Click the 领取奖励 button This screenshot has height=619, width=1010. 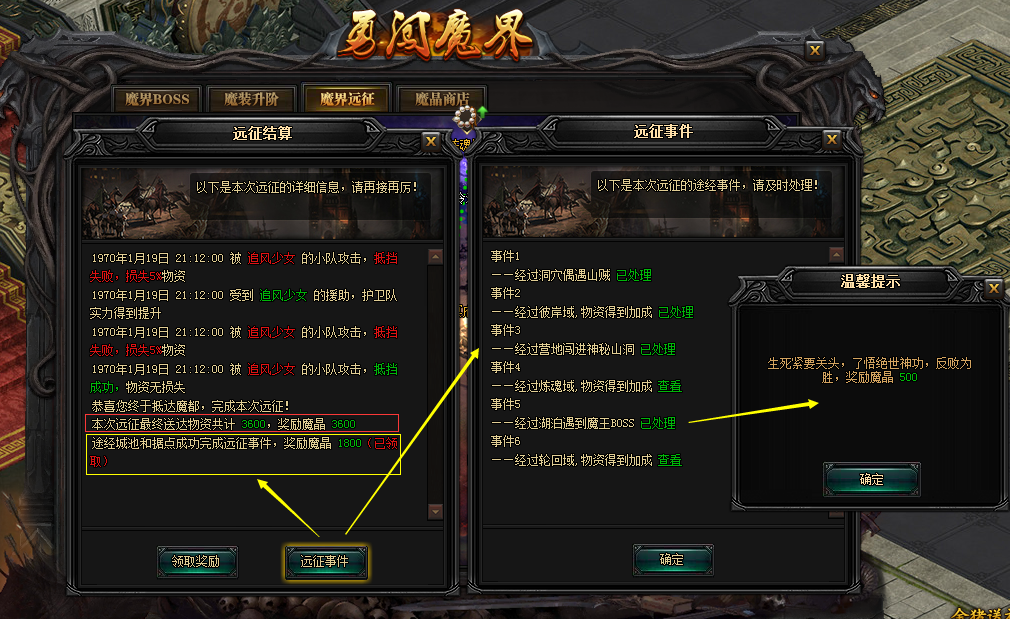(x=196, y=562)
